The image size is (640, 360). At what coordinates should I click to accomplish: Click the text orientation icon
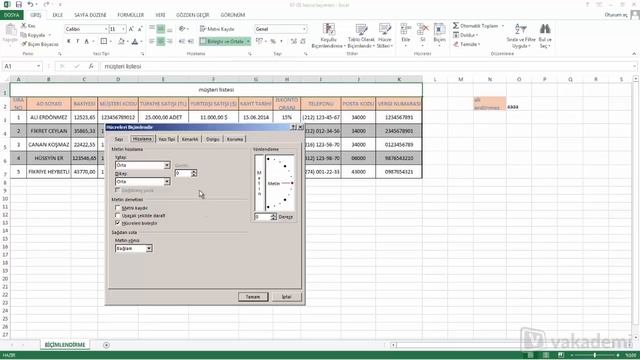[x=182, y=29]
